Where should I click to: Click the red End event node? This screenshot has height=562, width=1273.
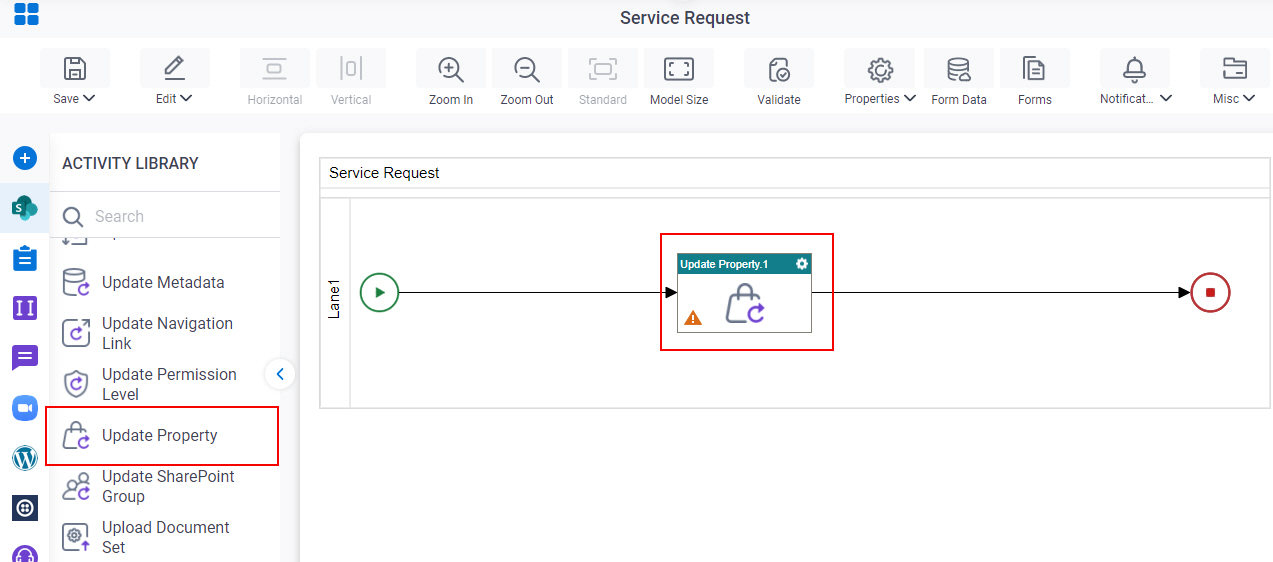point(1210,293)
